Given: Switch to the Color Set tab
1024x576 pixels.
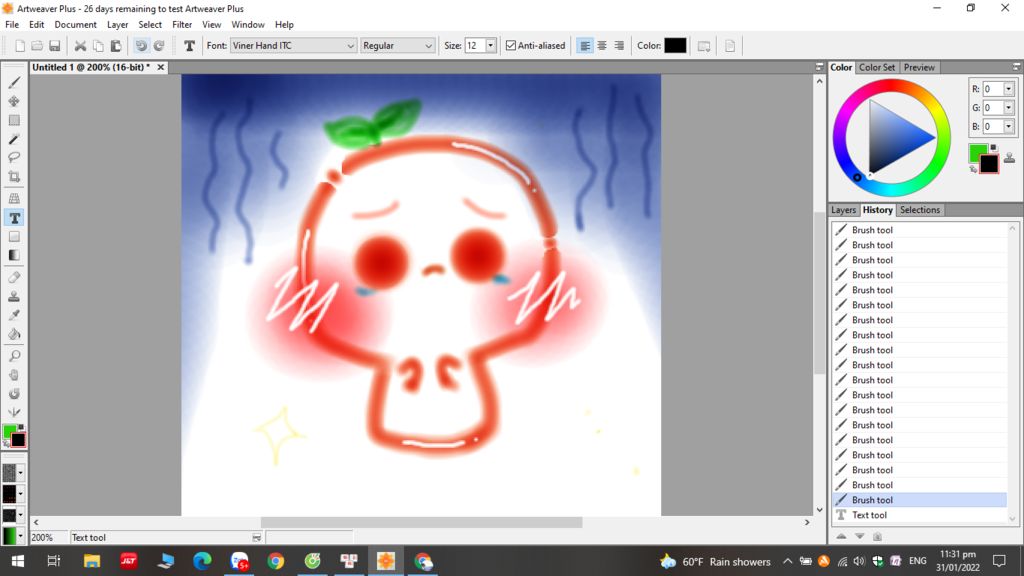Looking at the screenshot, I should (876, 67).
